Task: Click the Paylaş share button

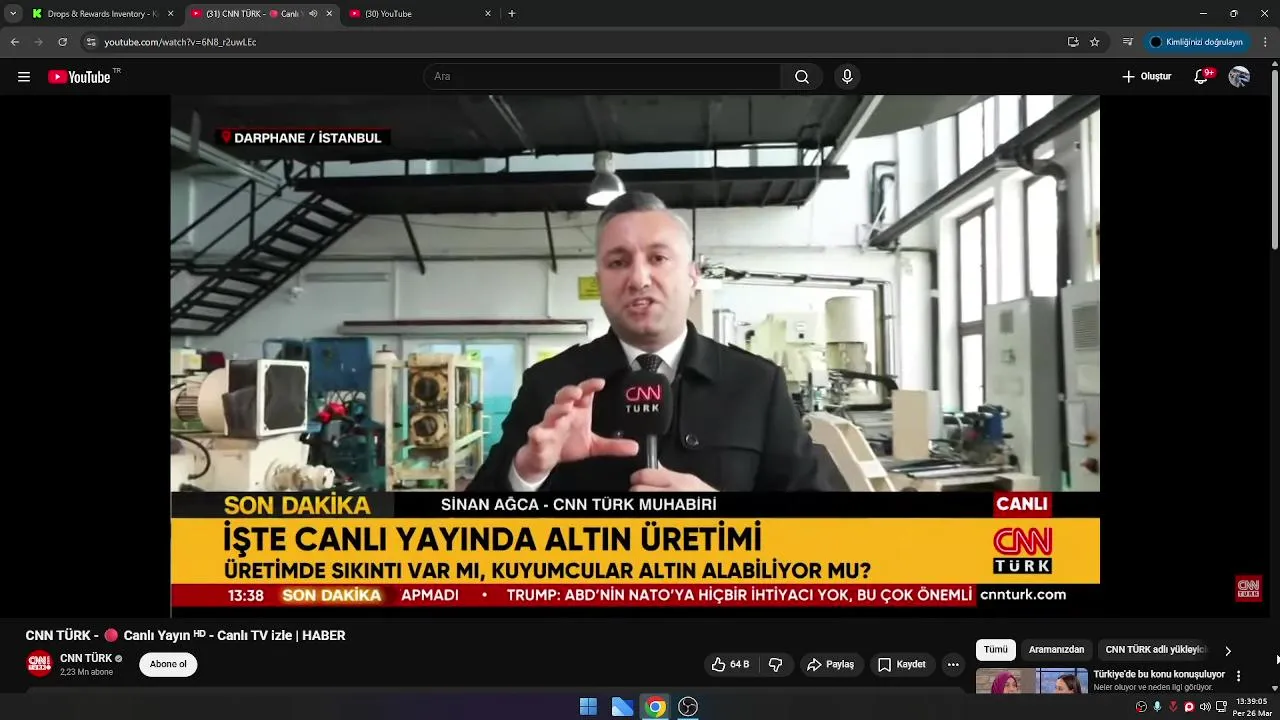Action: tap(831, 664)
